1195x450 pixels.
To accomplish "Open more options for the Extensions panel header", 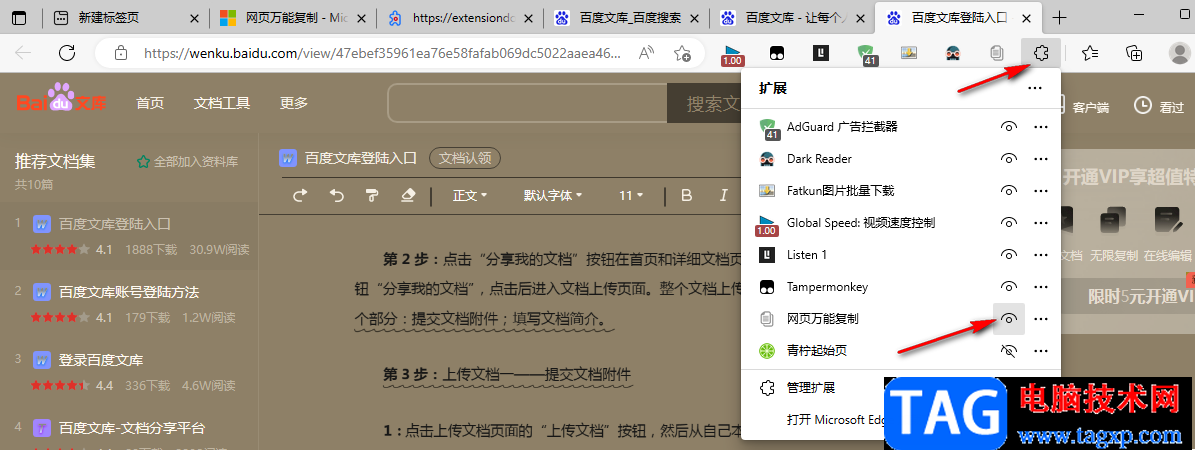I will 1034,88.
